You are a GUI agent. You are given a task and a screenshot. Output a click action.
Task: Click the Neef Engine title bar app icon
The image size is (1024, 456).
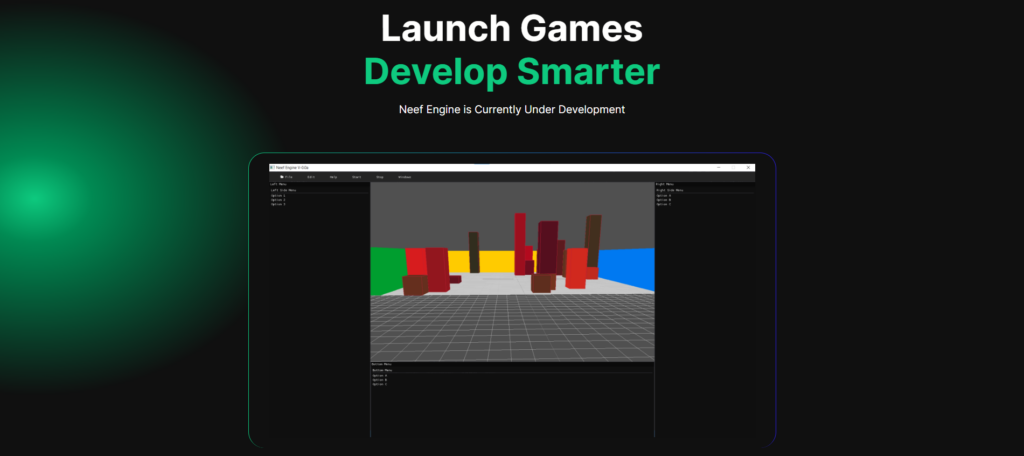[x=272, y=168]
